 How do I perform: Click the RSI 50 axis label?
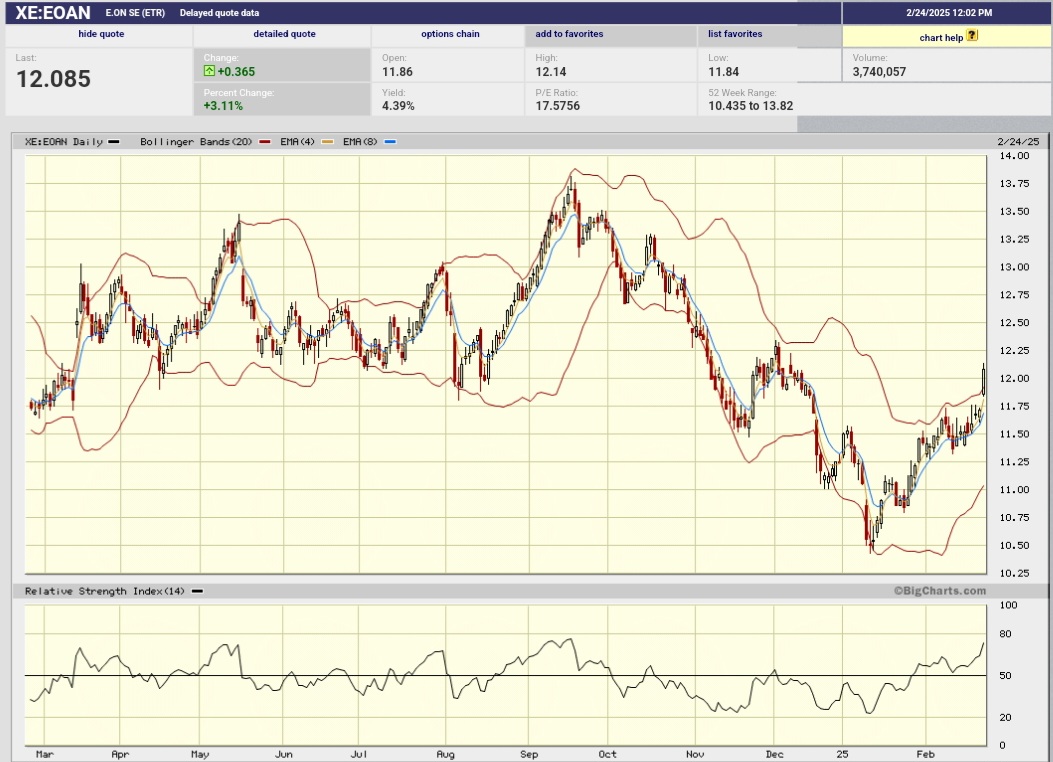(x=1005, y=676)
